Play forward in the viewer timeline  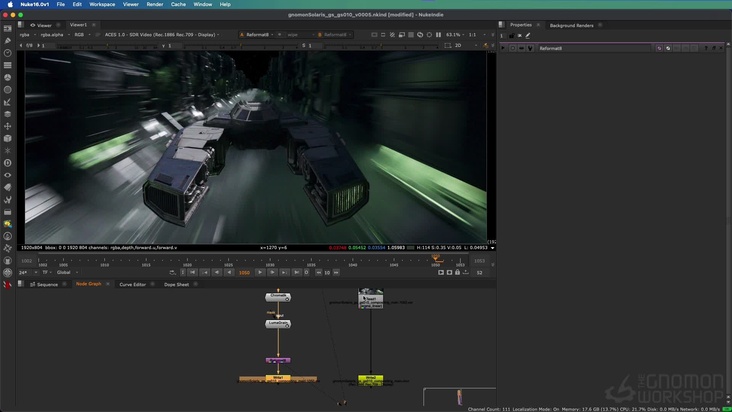(260, 272)
